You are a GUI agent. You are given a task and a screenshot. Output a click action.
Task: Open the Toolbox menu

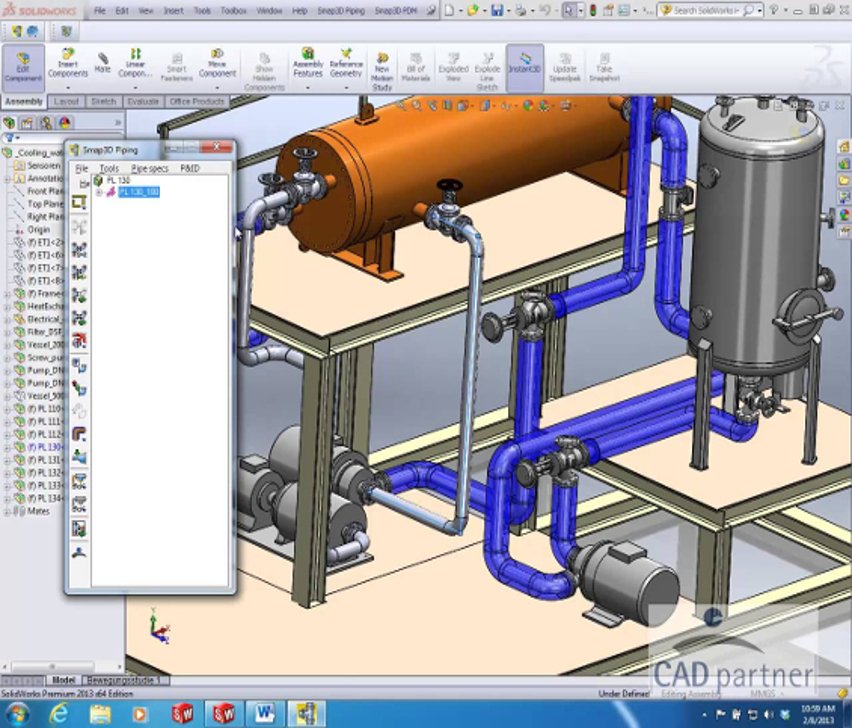234,10
